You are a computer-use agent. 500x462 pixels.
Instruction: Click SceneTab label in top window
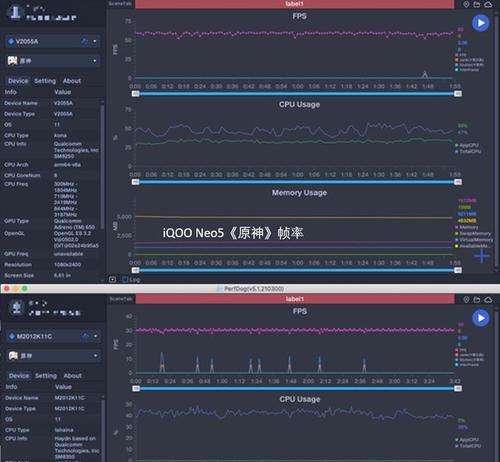120,4
